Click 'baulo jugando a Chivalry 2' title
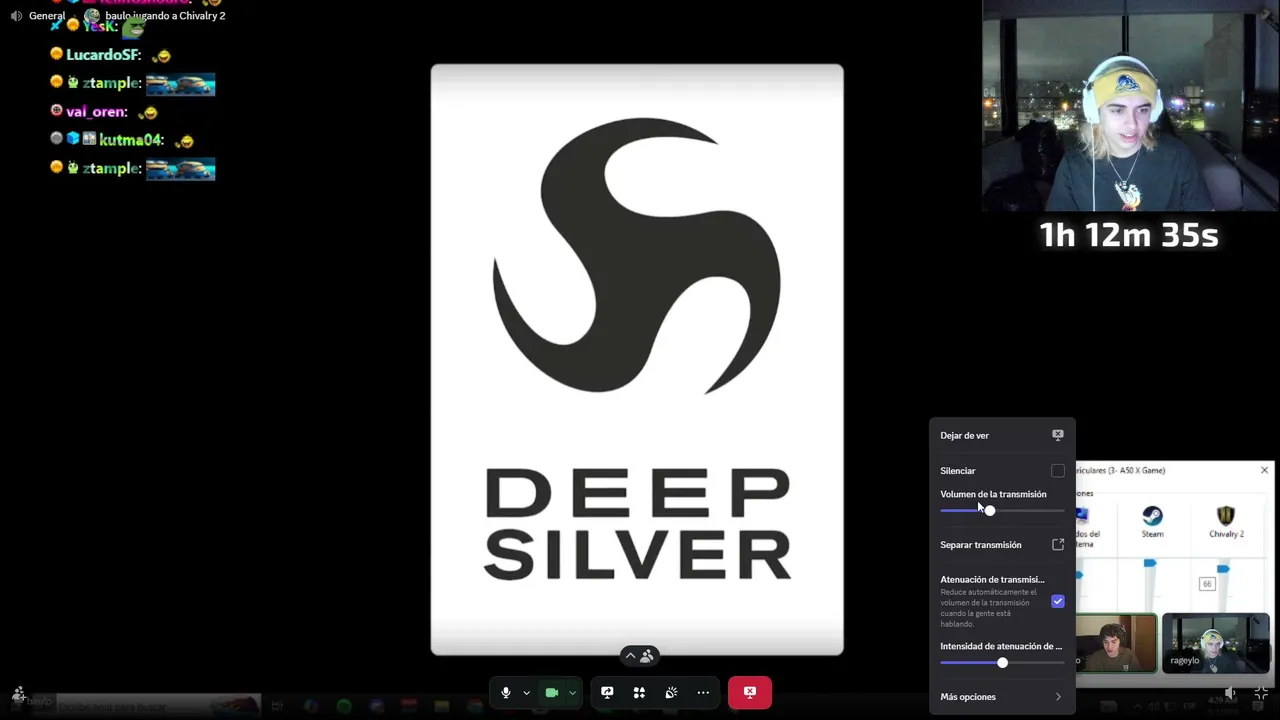The height and width of the screenshot is (720, 1280). (165, 16)
